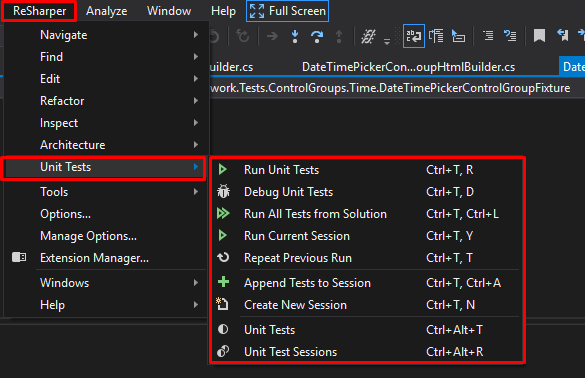The image size is (585, 378).
Task: Click the toolbar icon before the overflow arrow
Action: click(x=368, y=36)
